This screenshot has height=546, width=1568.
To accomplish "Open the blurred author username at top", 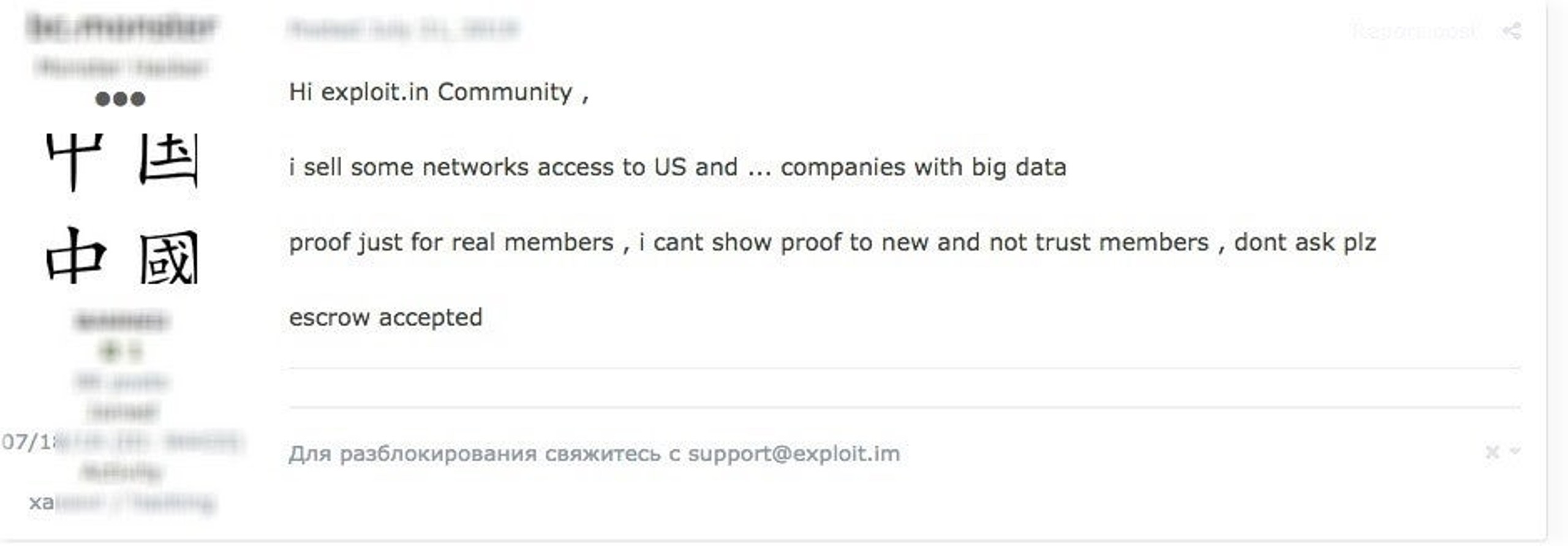I will click(x=121, y=27).
